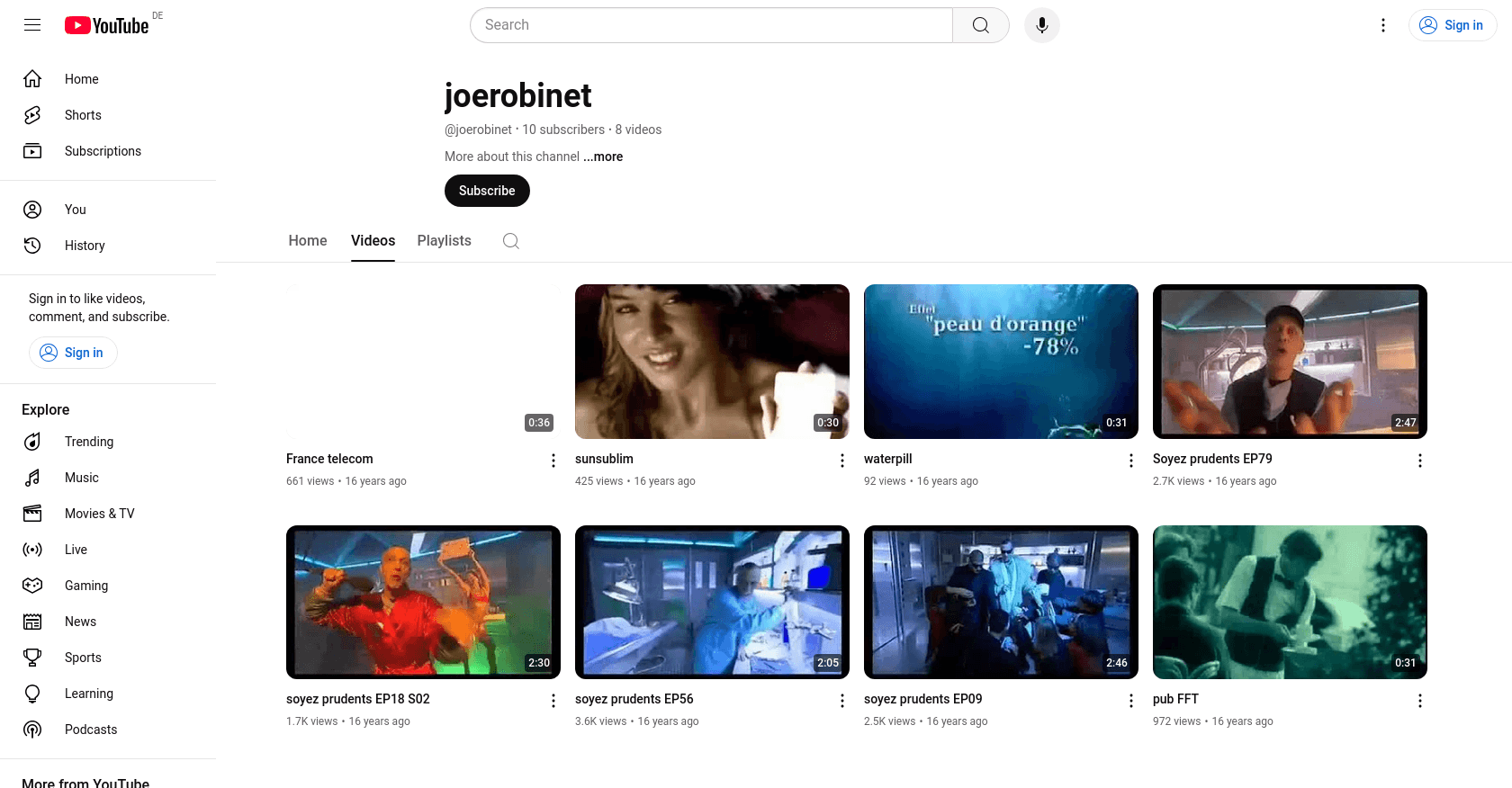Switch to the channel Home tab
Viewport: 1512px width, 788px height.
click(x=308, y=241)
